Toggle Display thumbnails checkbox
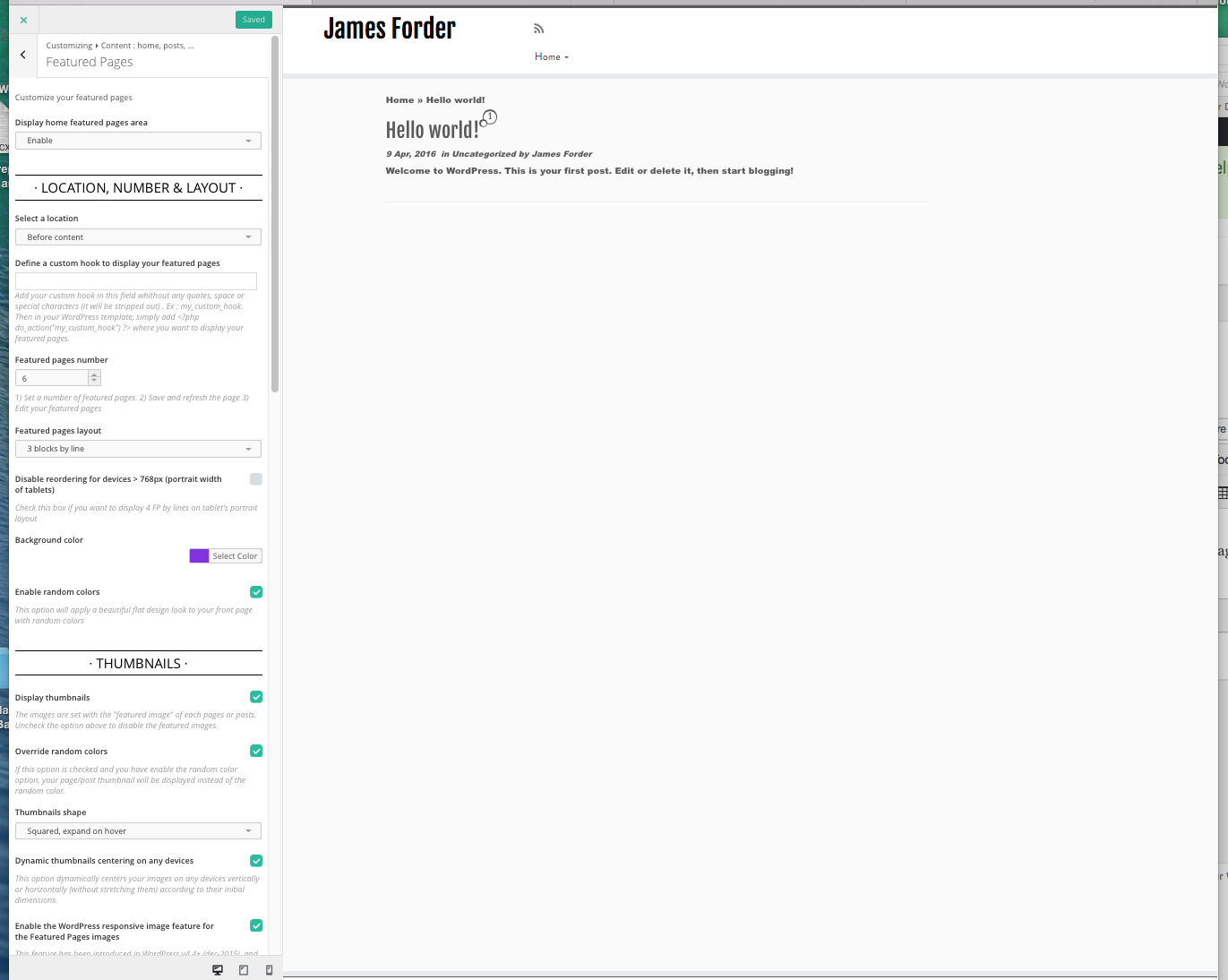This screenshot has height=980, width=1228. pyautogui.click(x=256, y=697)
